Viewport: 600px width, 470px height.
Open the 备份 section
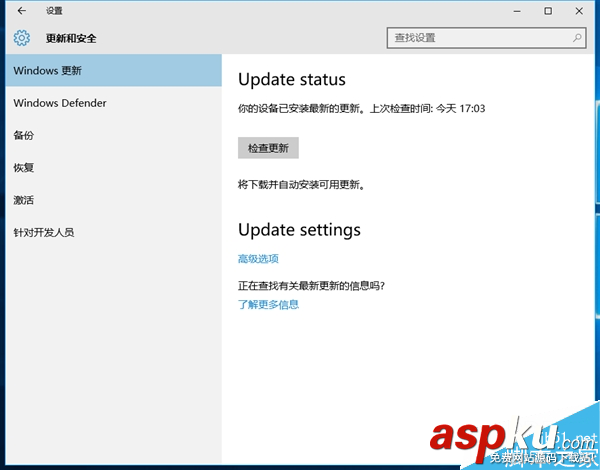[x=114, y=135]
